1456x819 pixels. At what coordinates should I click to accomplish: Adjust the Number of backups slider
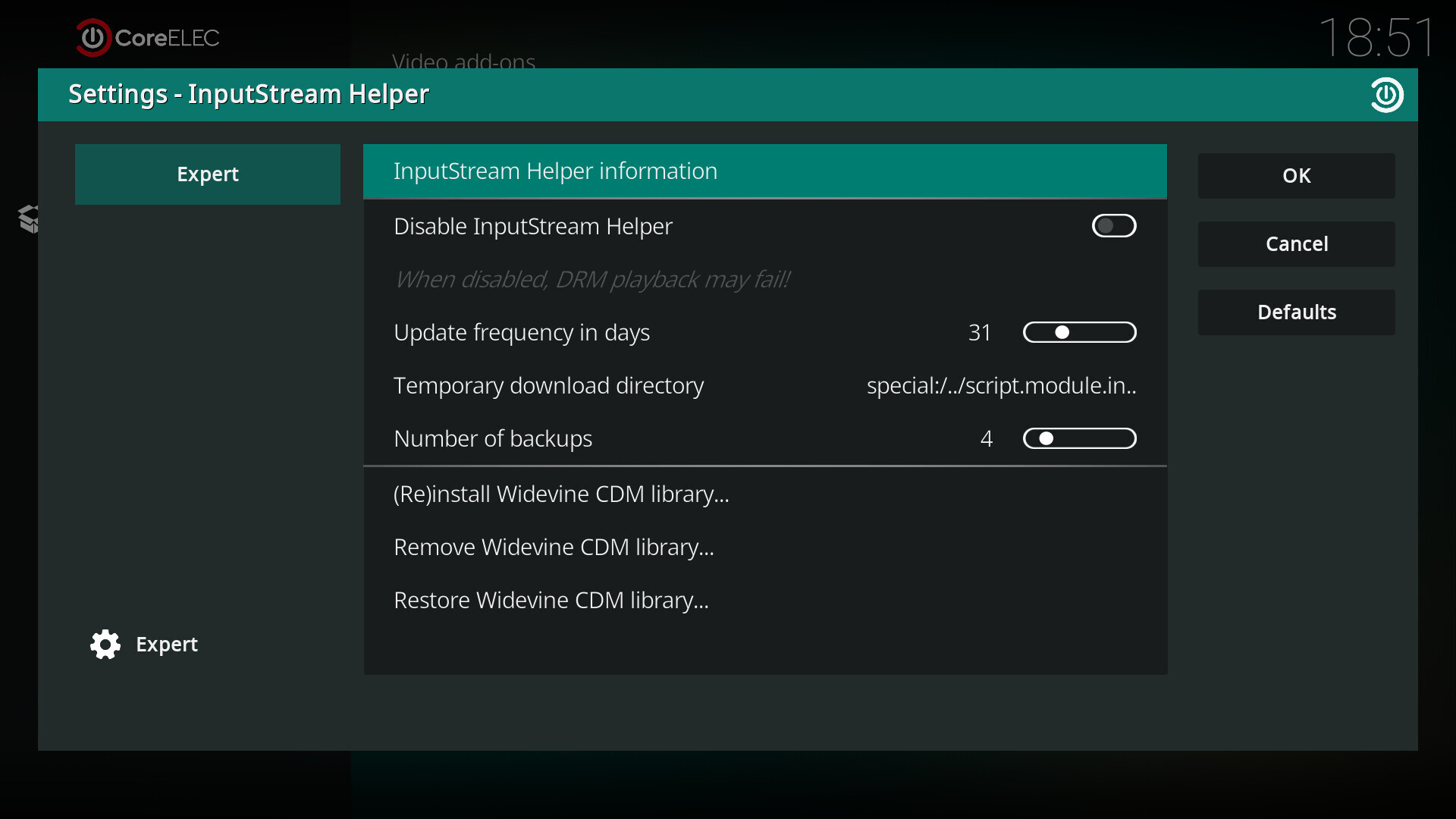coord(1079,438)
